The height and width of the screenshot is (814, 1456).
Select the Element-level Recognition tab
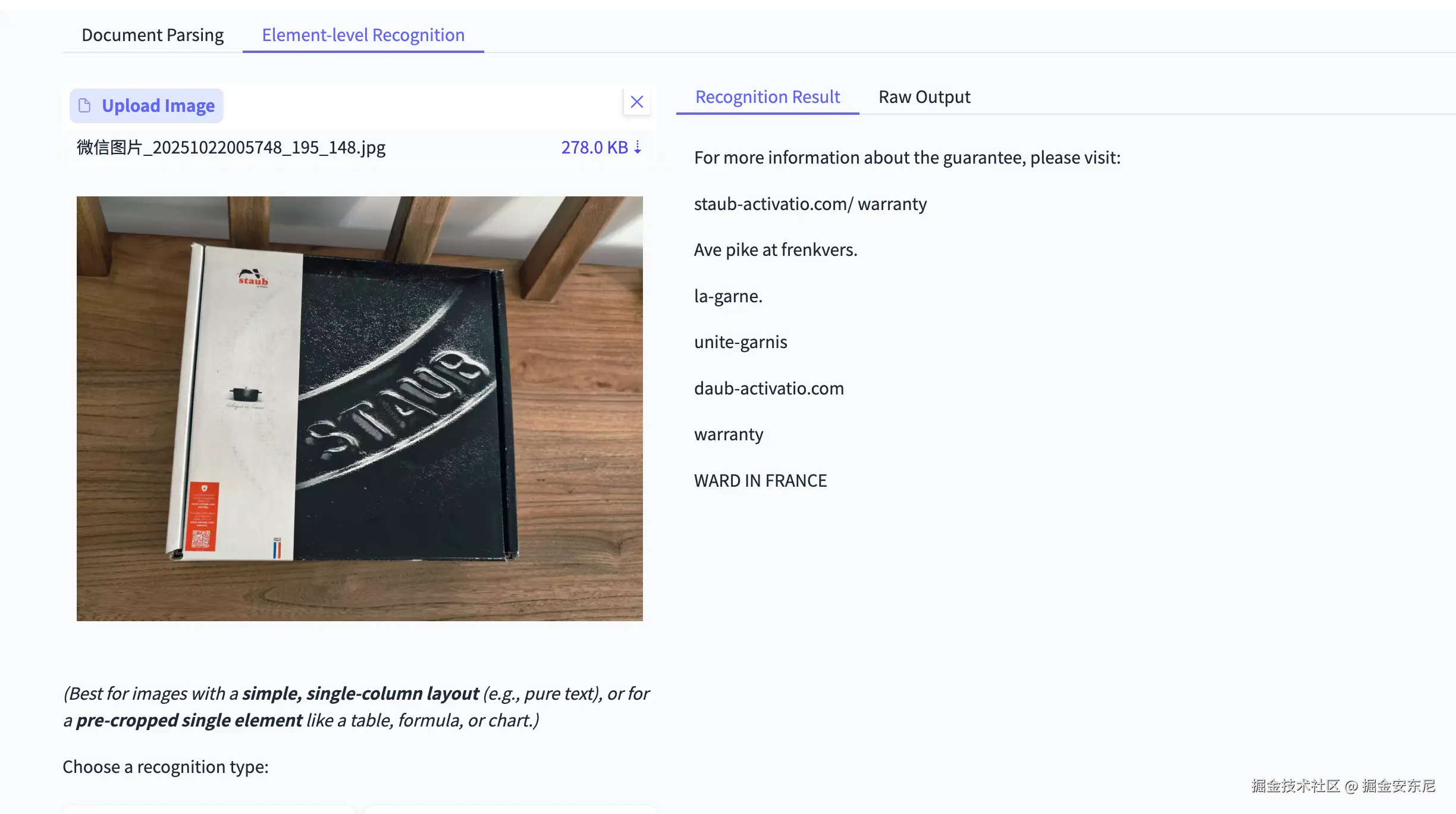coord(363,35)
